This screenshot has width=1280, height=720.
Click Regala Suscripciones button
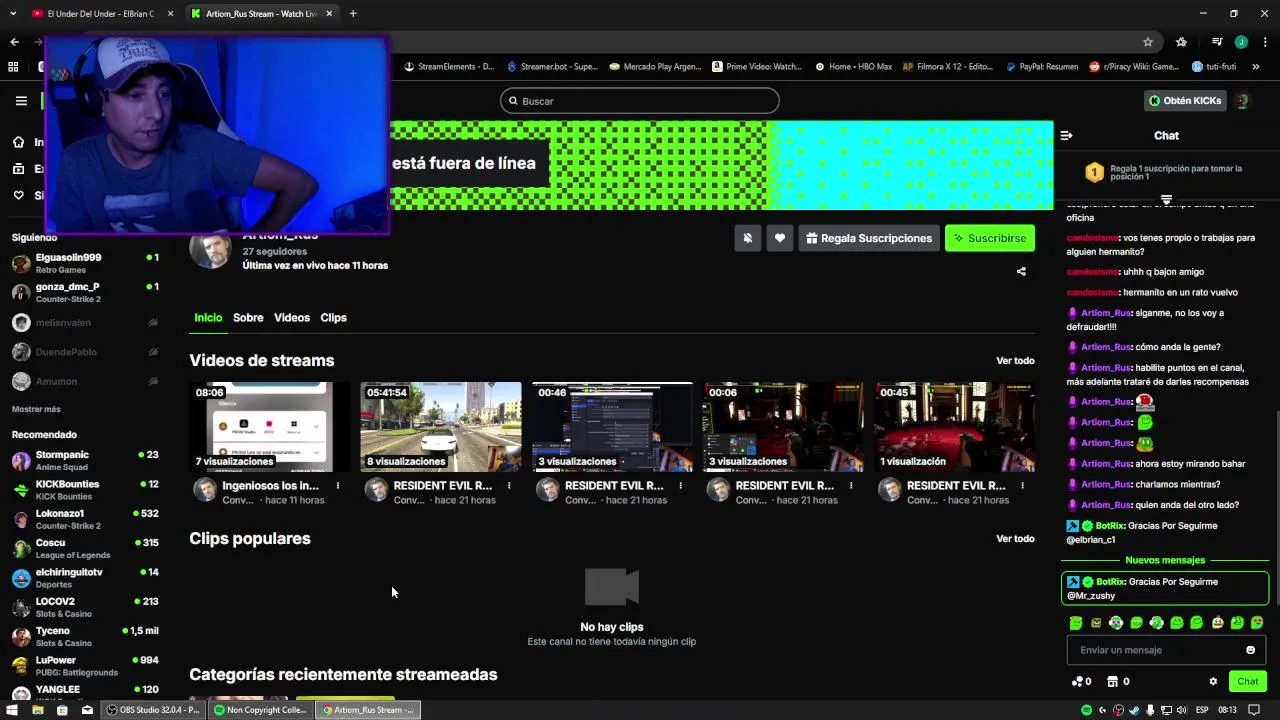869,238
